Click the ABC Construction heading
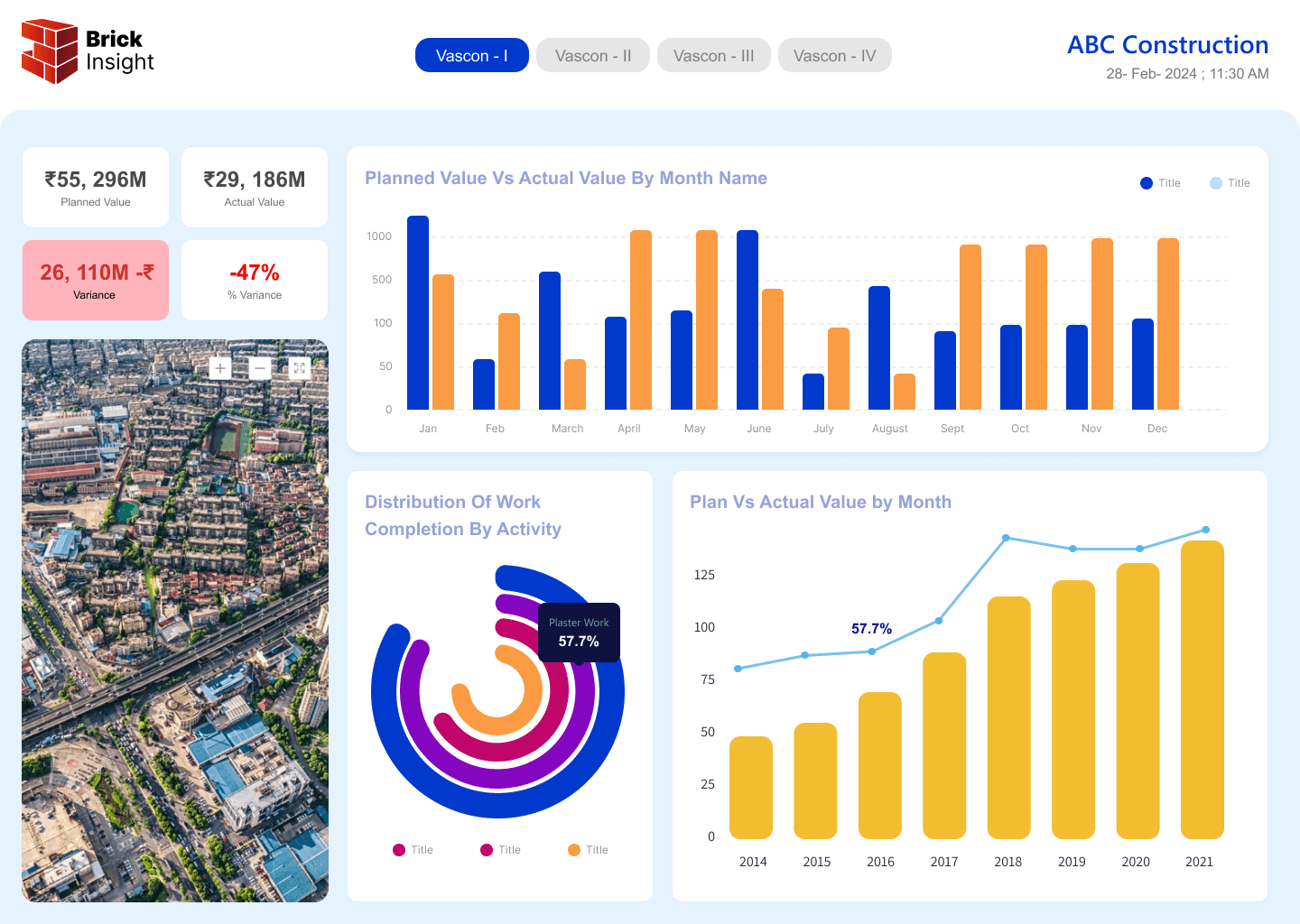This screenshot has width=1300, height=924. pos(1168,44)
